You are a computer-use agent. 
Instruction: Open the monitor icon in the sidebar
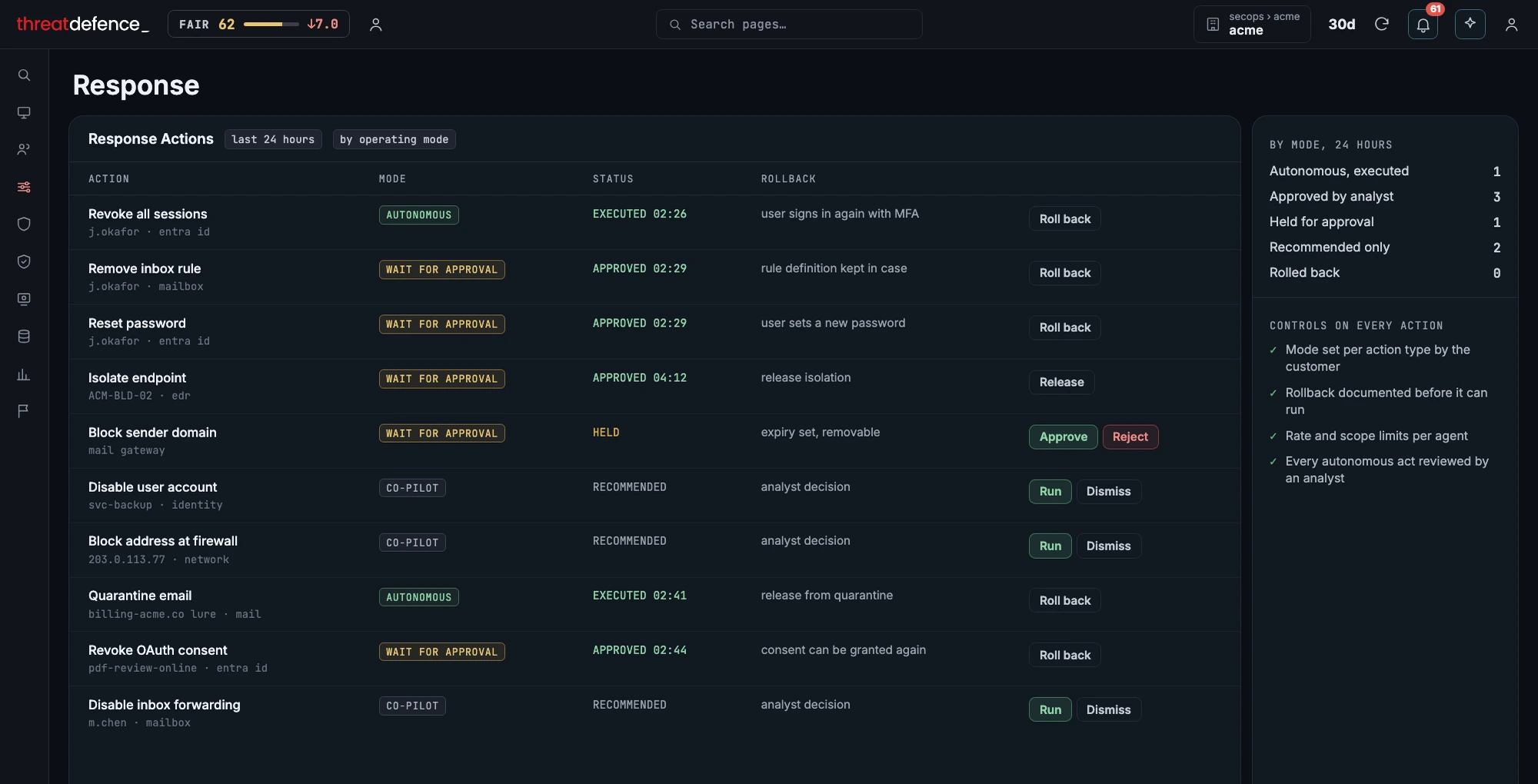coord(24,113)
